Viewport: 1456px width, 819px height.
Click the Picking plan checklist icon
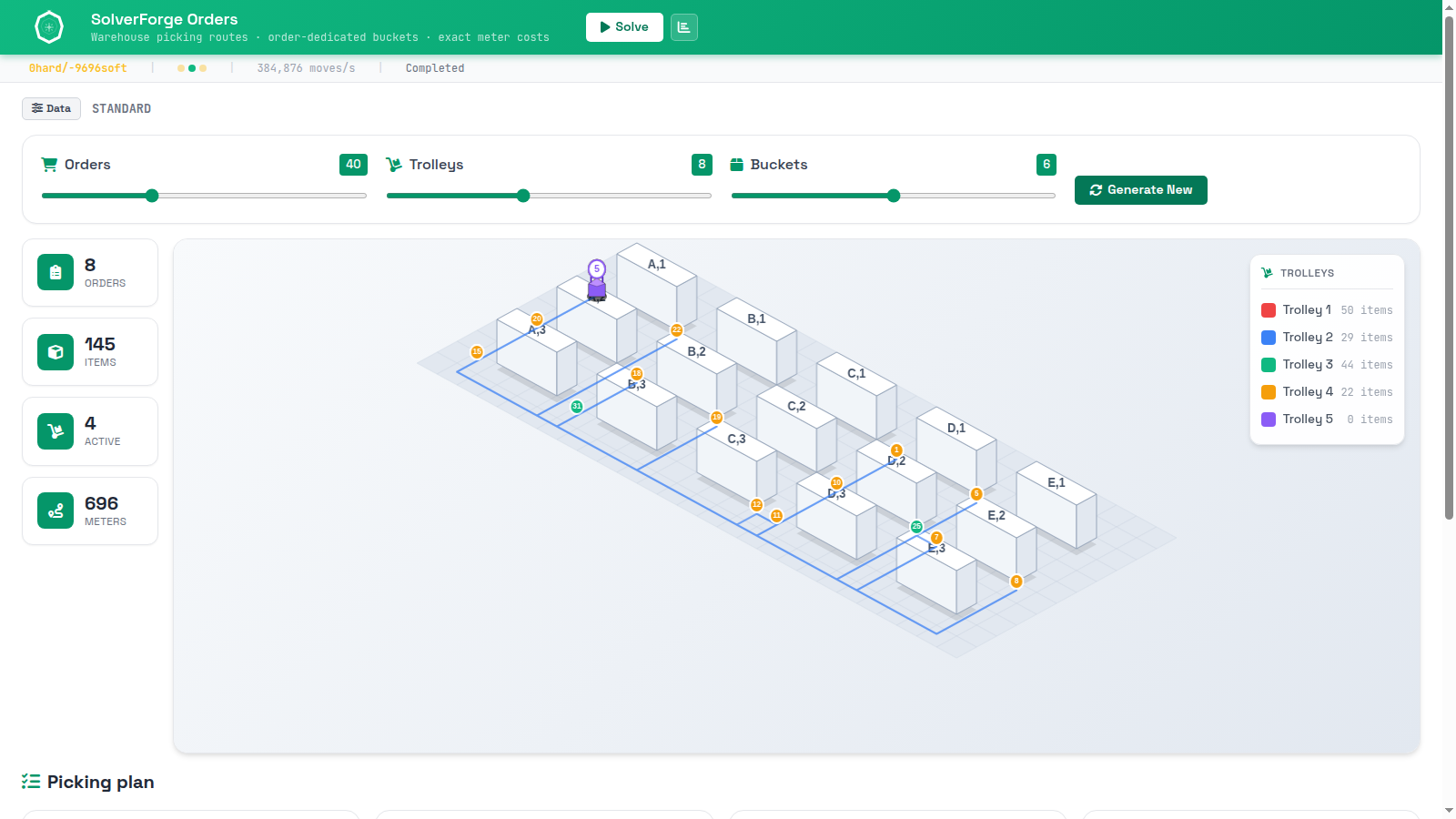point(31,782)
